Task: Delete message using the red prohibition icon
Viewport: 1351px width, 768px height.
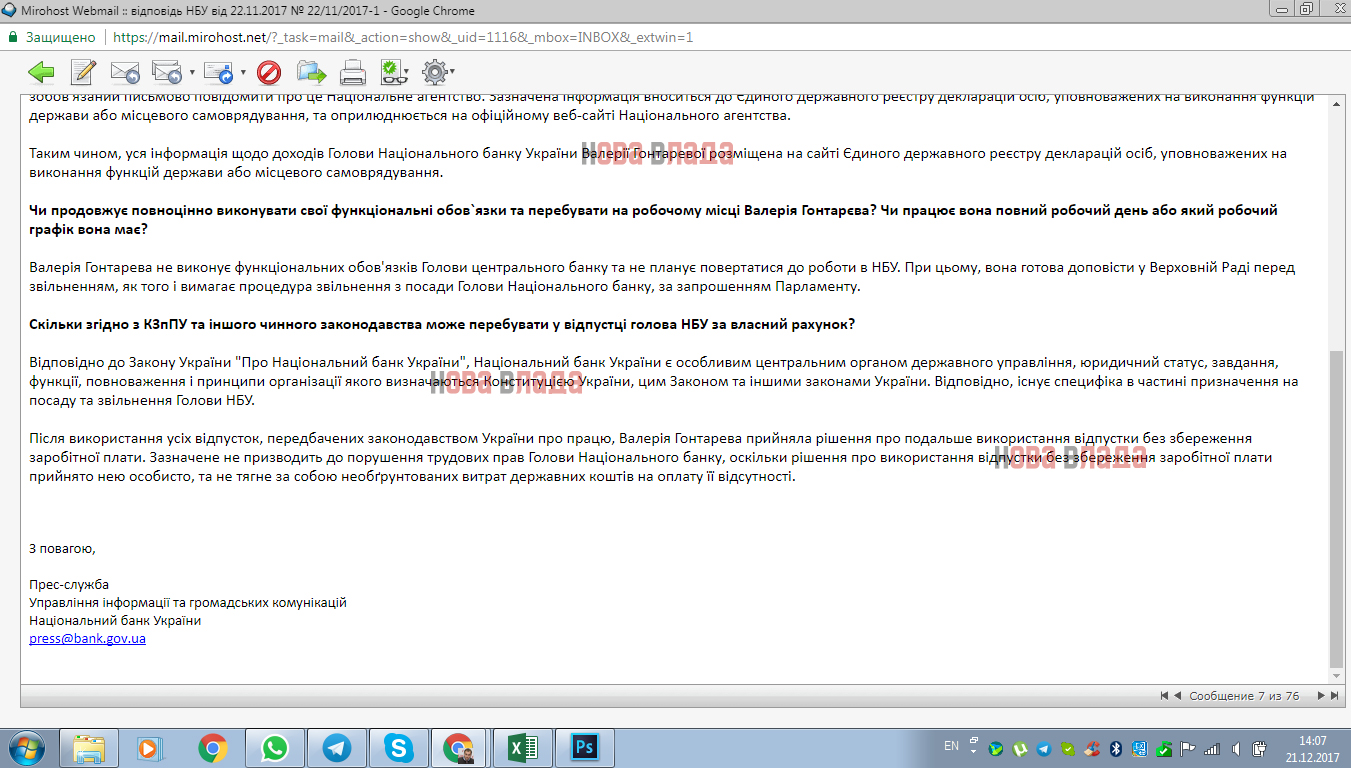Action: click(x=268, y=72)
